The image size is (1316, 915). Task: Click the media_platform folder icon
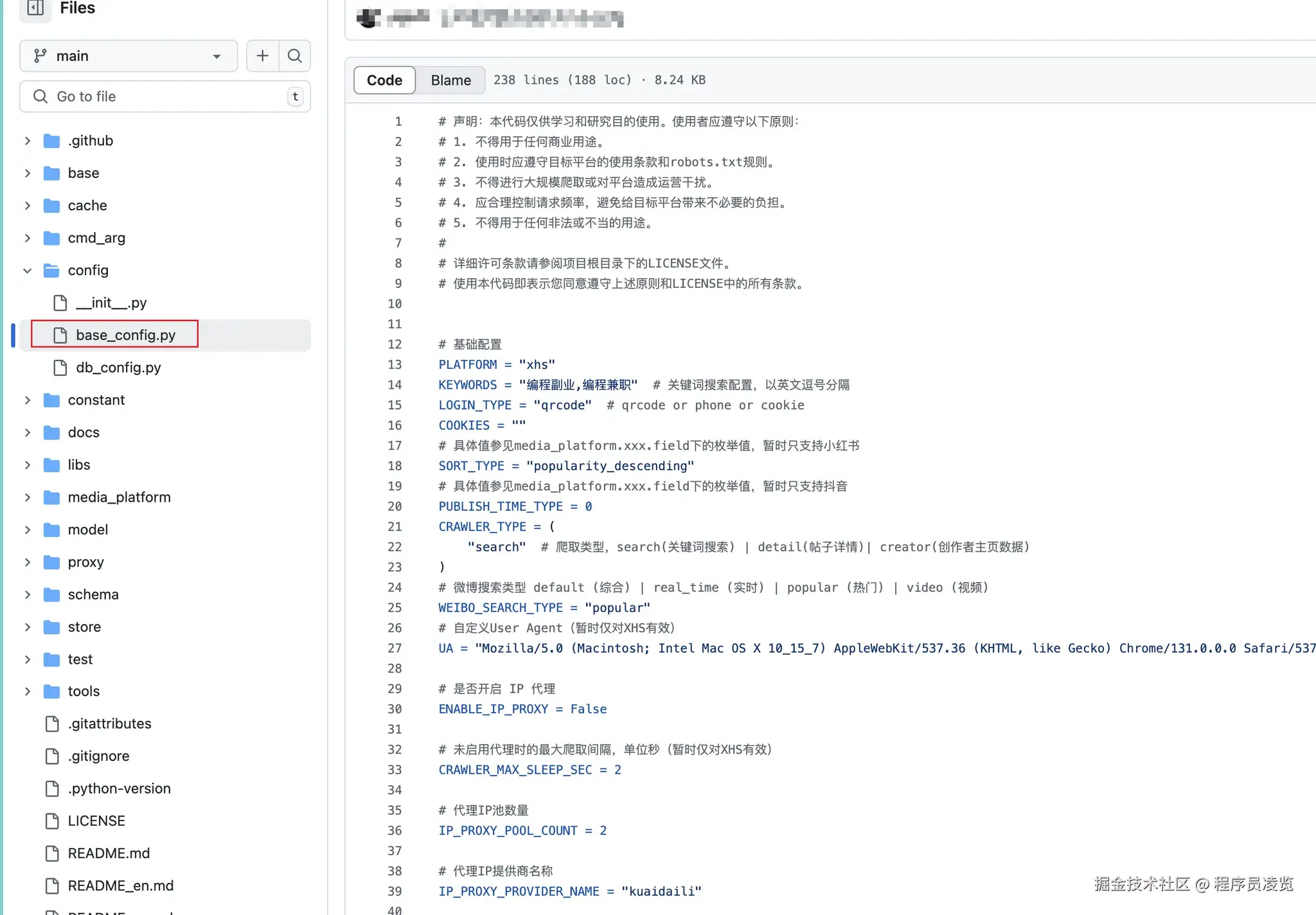[x=51, y=497]
